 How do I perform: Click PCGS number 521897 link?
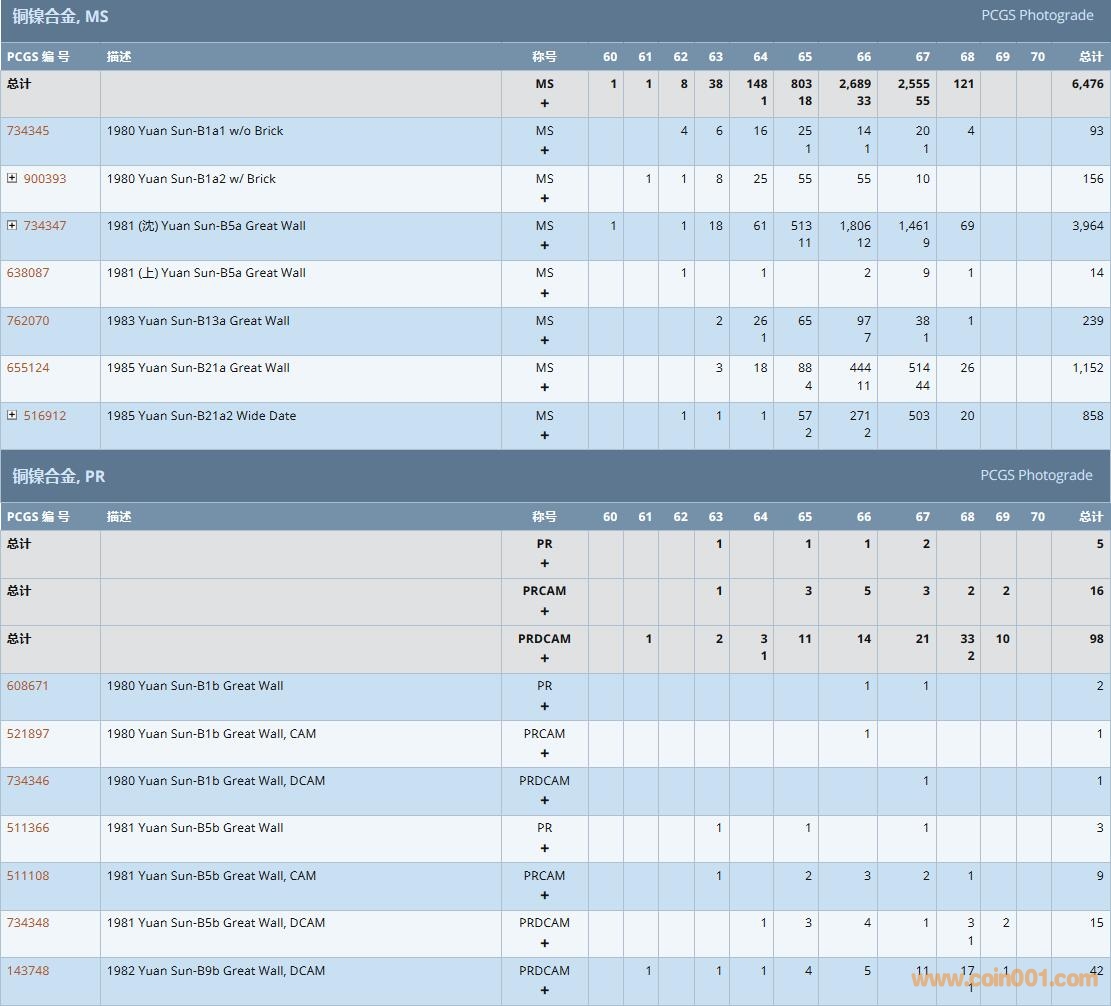[x=28, y=734]
